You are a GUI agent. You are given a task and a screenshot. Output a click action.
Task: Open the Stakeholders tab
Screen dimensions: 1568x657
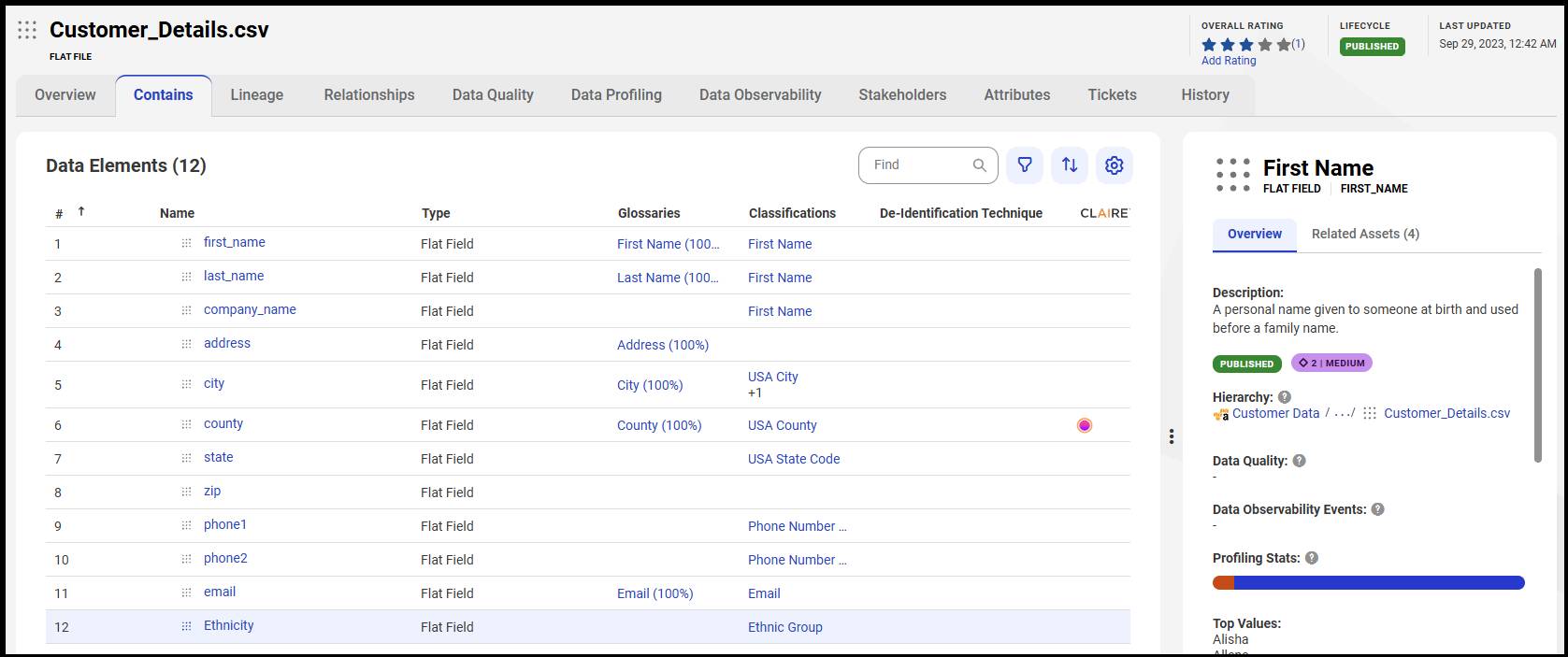902,95
